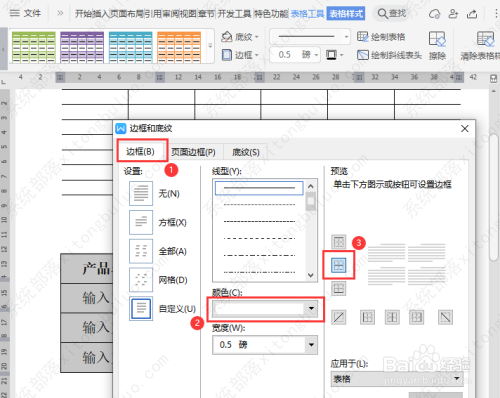Click the share document icon
This screenshot has height=398, width=500.
(472, 14)
